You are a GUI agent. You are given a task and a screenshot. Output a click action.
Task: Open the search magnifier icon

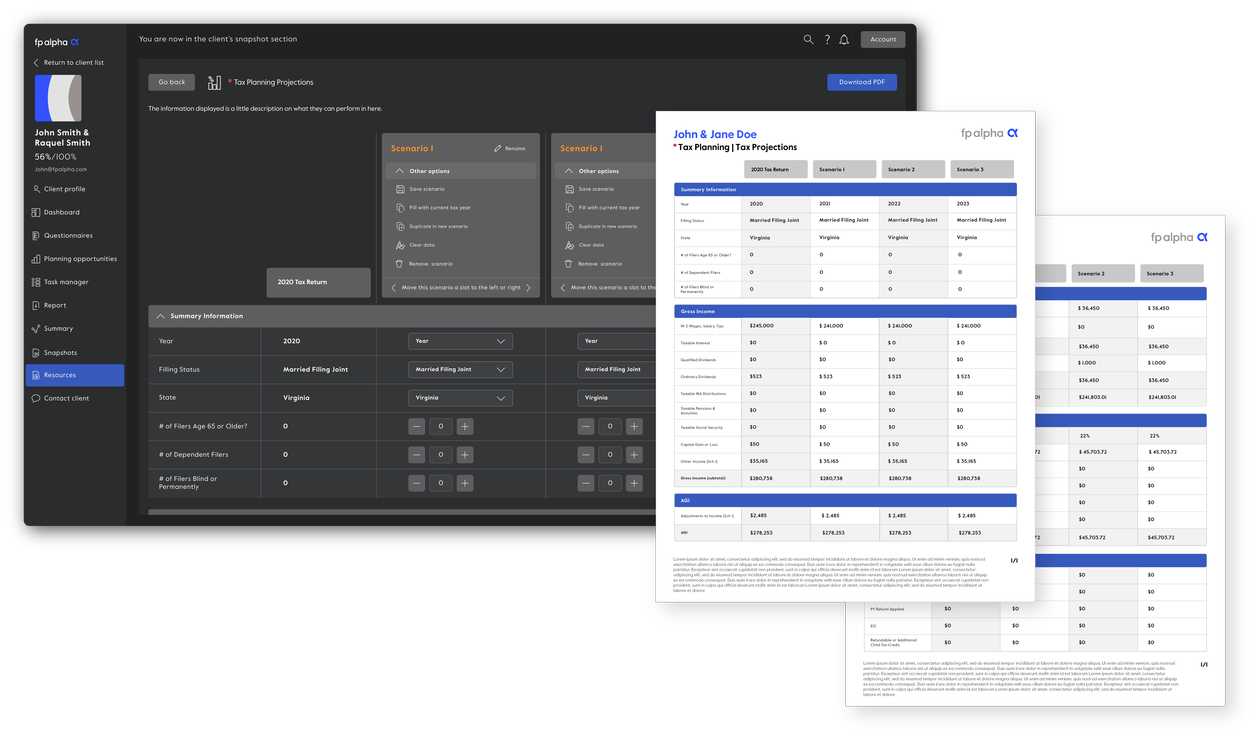pyautogui.click(x=808, y=39)
